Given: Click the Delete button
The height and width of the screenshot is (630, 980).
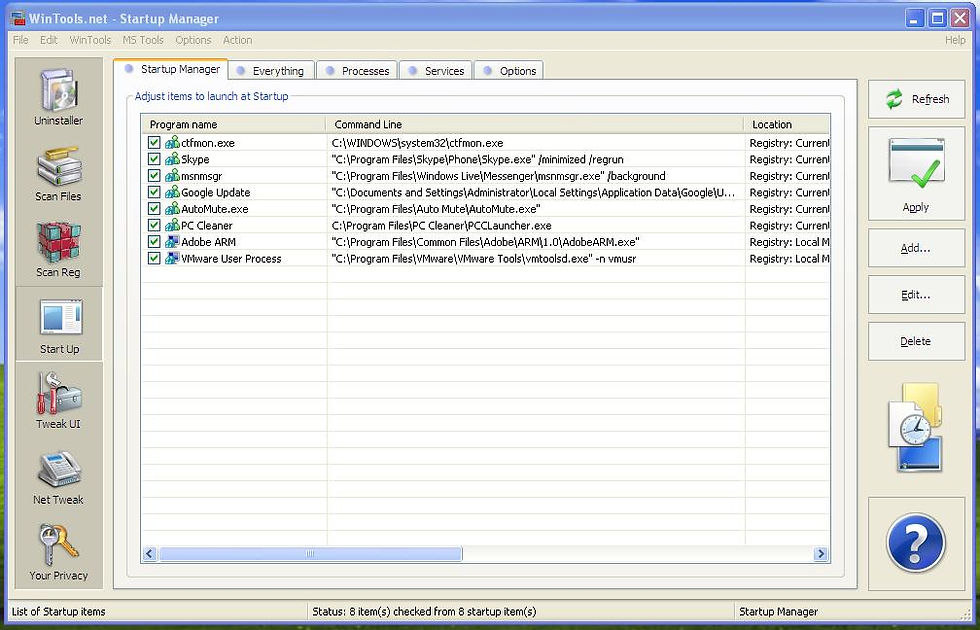Looking at the screenshot, I should pos(916,341).
